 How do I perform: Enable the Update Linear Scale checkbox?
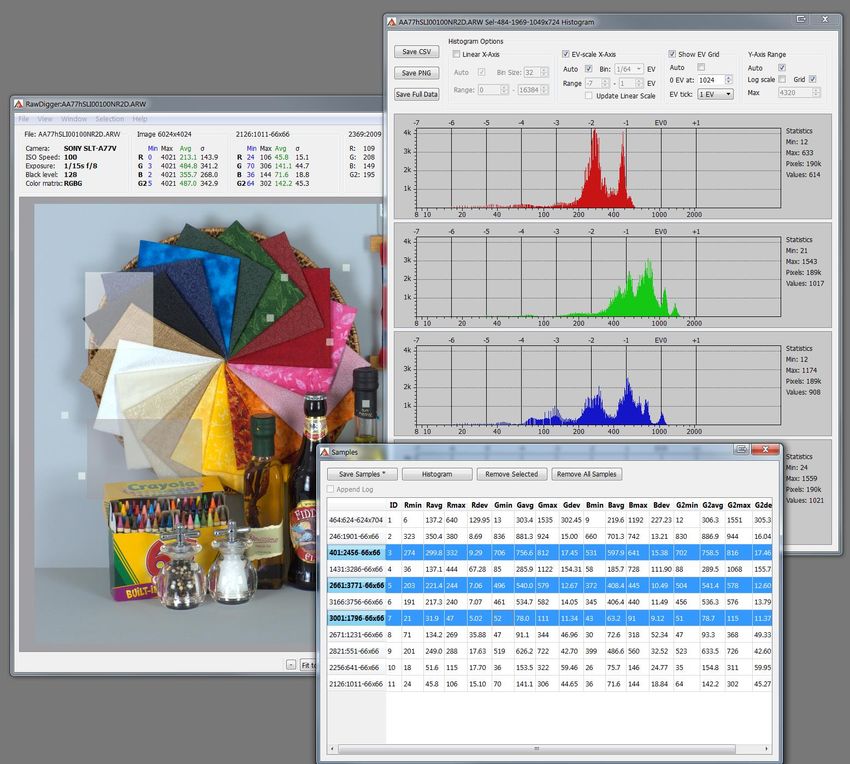pyautogui.click(x=588, y=95)
